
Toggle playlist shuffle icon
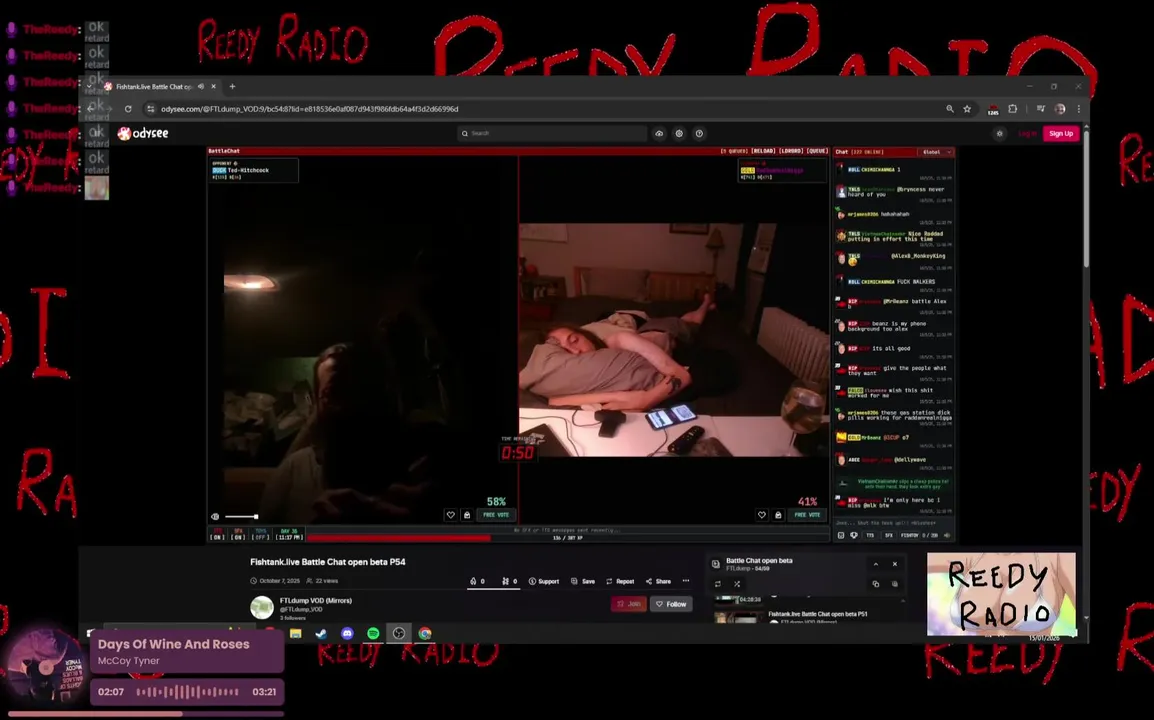(737, 584)
